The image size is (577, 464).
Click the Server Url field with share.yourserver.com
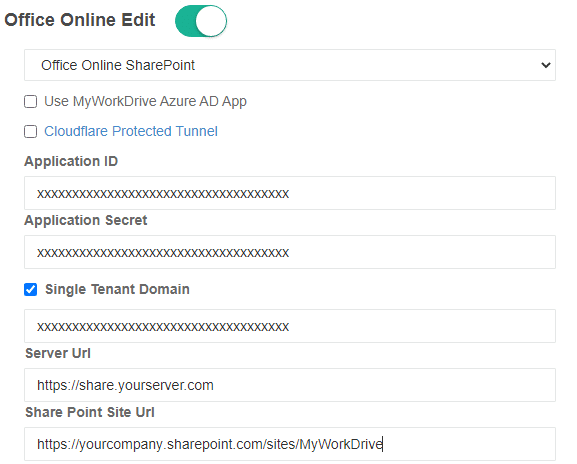[290, 385]
